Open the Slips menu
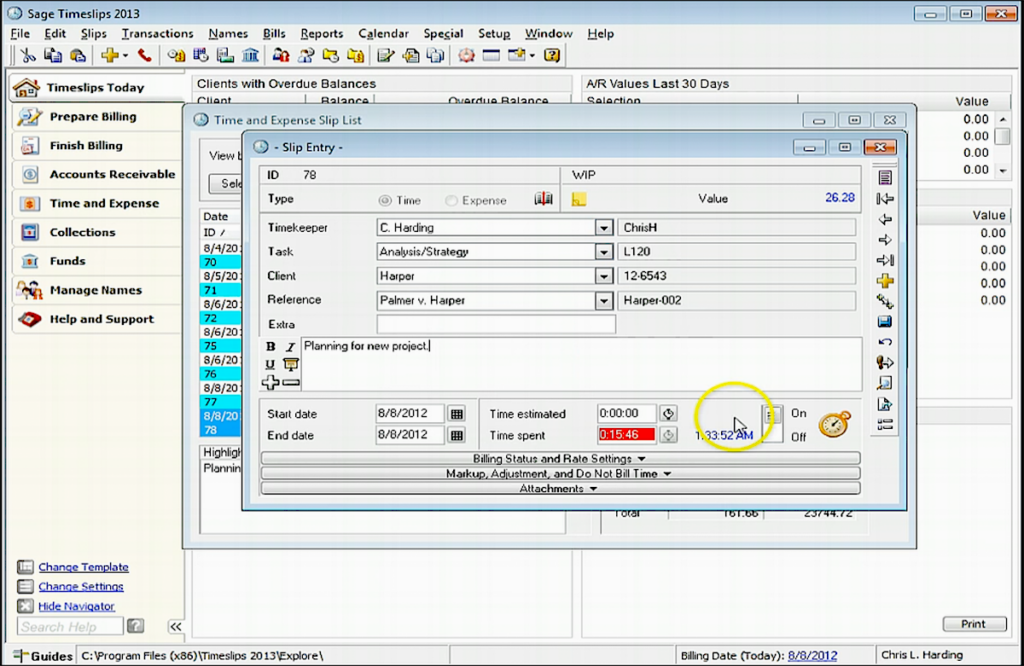The width and height of the screenshot is (1024, 666). (93, 33)
